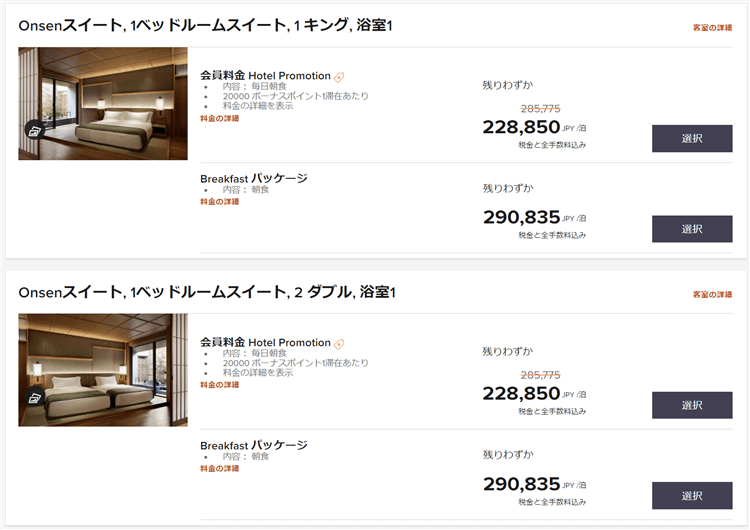Click member tag icon beside double suite Hotel Promotion
750x530 pixels.
tap(339, 343)
